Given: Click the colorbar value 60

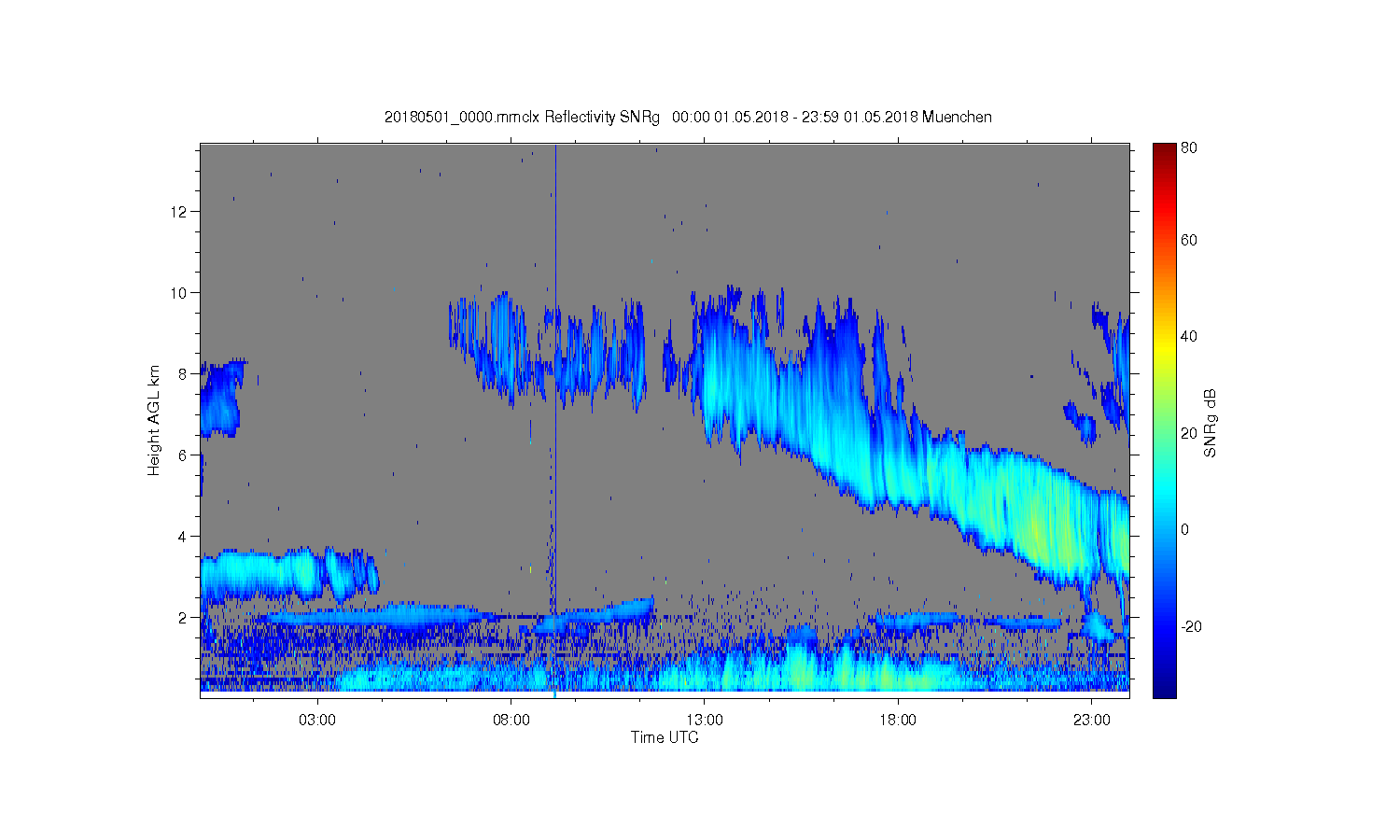Looking at the screenshot, I should (1189, 240).
